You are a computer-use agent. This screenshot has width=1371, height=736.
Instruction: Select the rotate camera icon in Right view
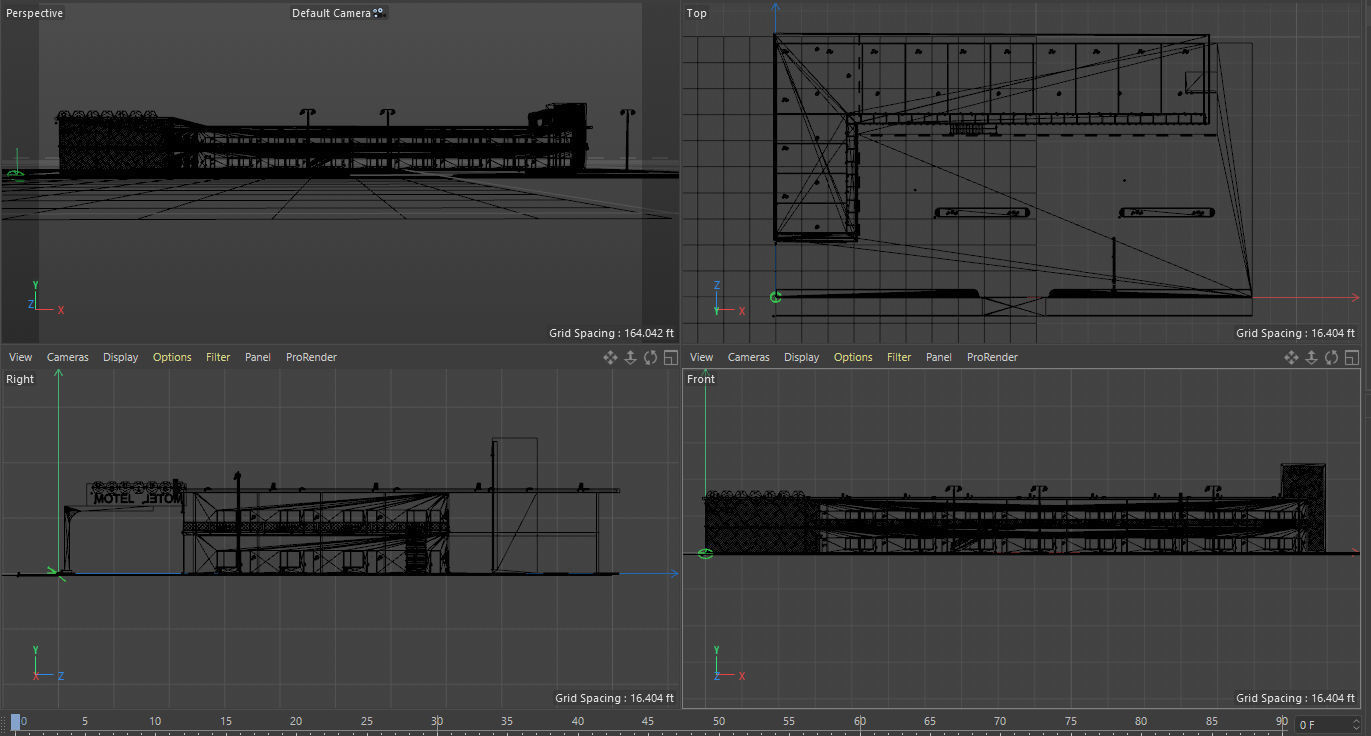click(x=650, y=357)
